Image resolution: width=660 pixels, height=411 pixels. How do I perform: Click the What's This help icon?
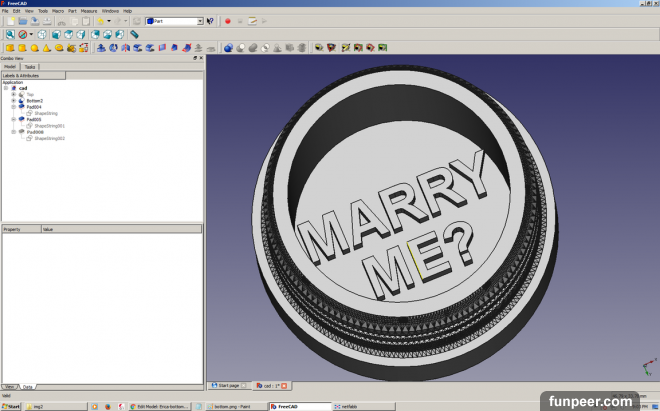click(210, 20)
